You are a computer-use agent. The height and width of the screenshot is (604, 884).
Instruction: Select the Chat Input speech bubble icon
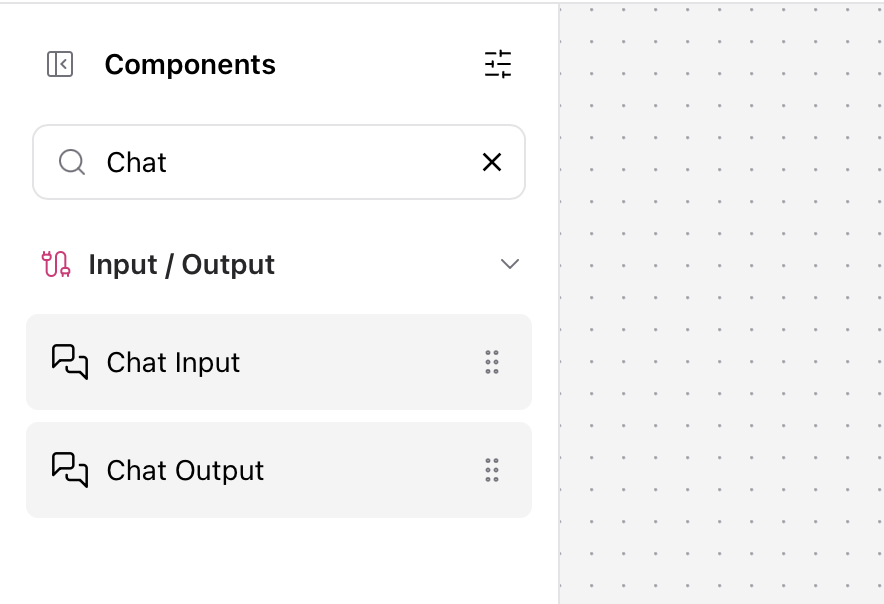pyautogui.click(x=68, y=362)
